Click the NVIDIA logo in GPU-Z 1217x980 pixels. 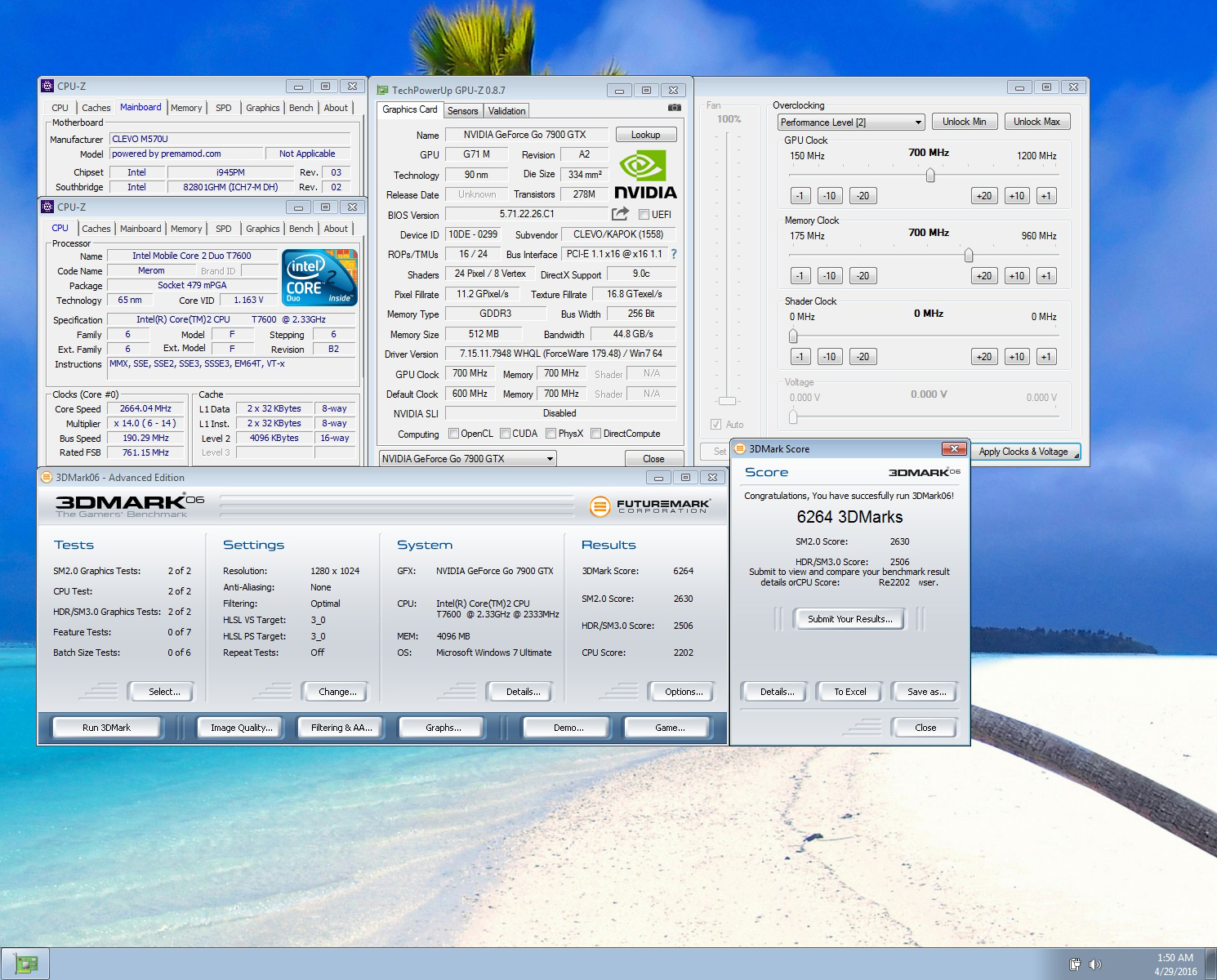click(x=645, y=174)
